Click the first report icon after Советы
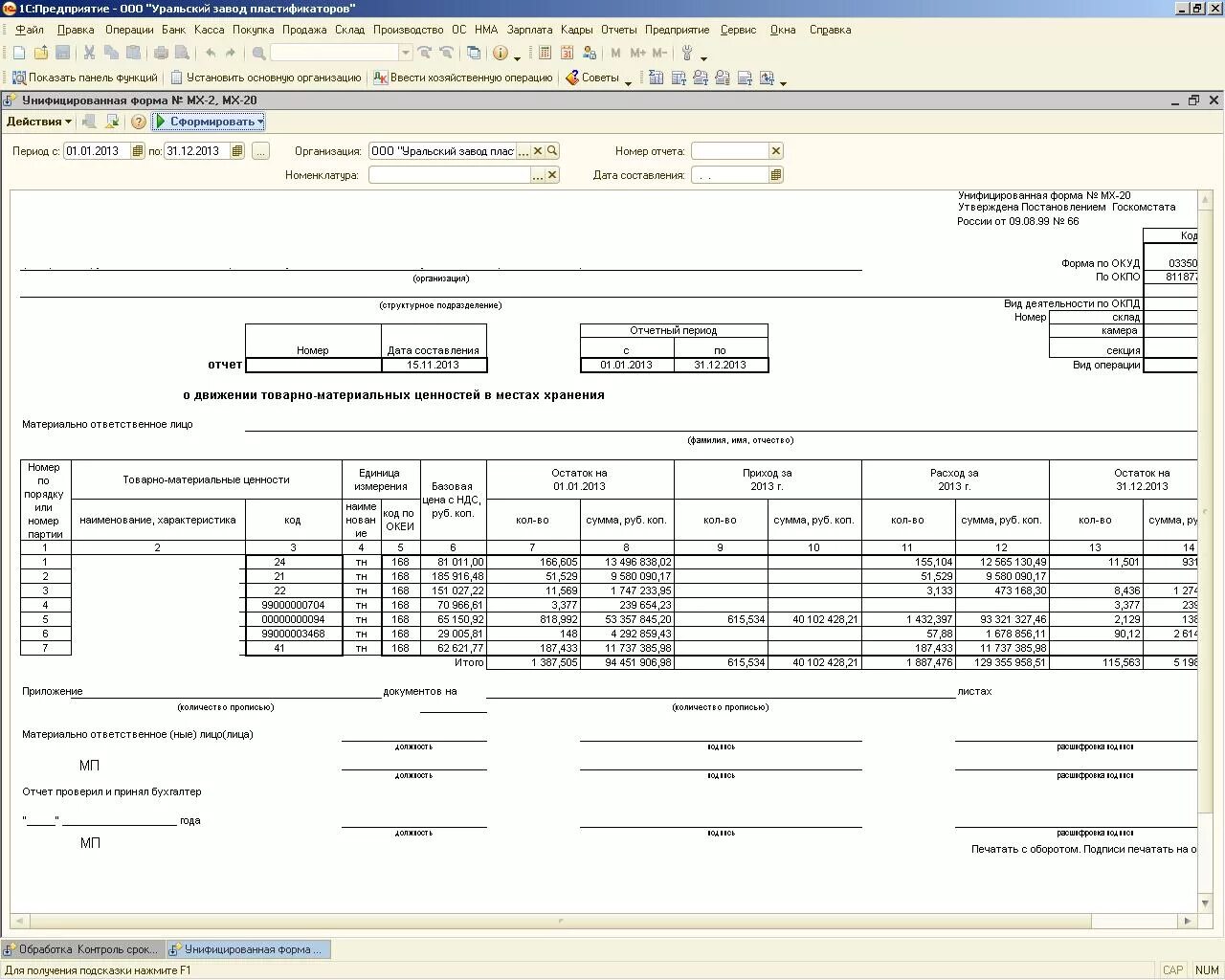 tap(657, 78)
